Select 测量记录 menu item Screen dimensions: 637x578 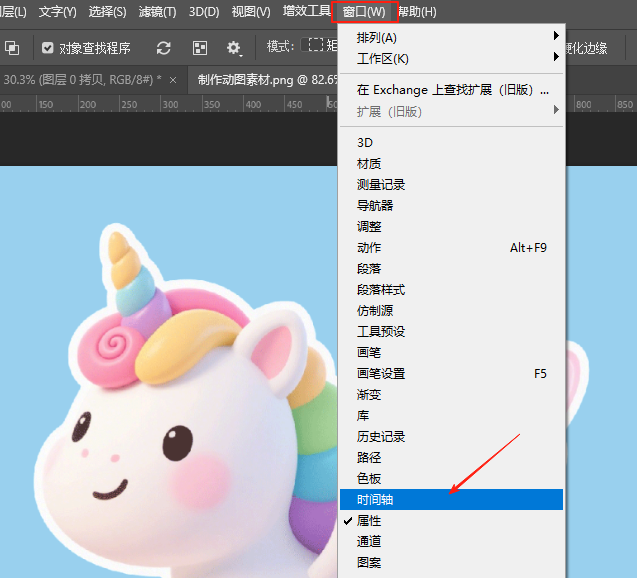click(x=451, y=185)
